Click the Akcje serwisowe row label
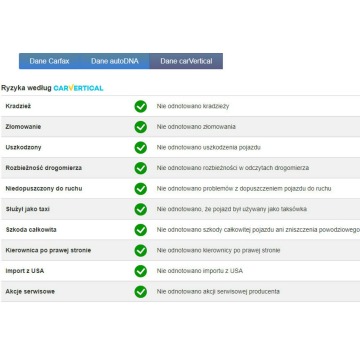 [x=30, y=292]
